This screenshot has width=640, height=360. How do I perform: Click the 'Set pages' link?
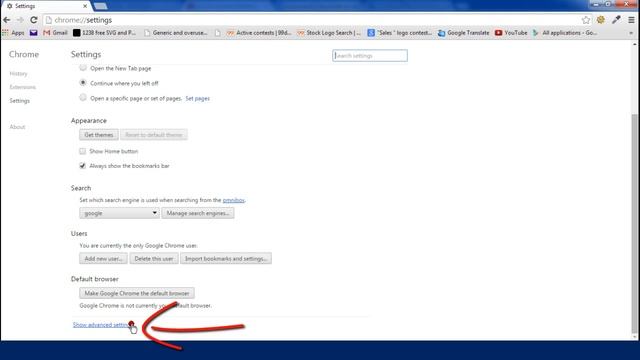point(198,98)
